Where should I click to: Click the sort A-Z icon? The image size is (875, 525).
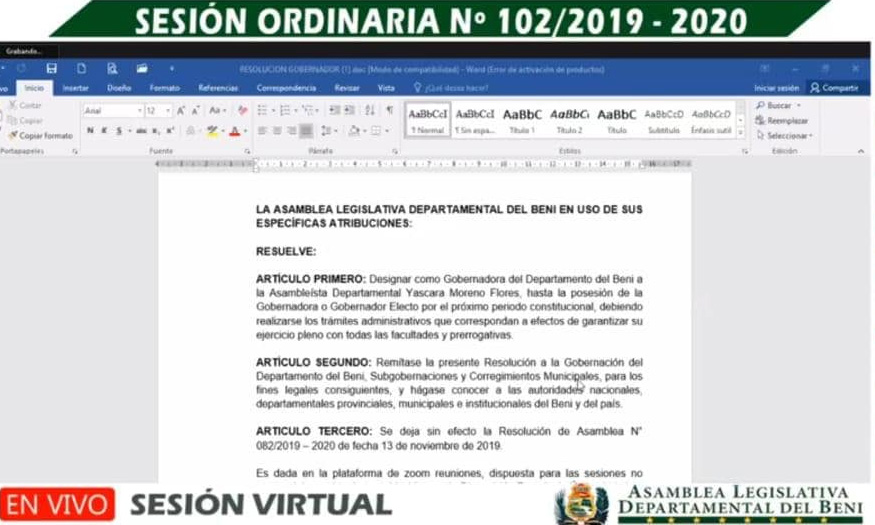[x=368, y=110]
